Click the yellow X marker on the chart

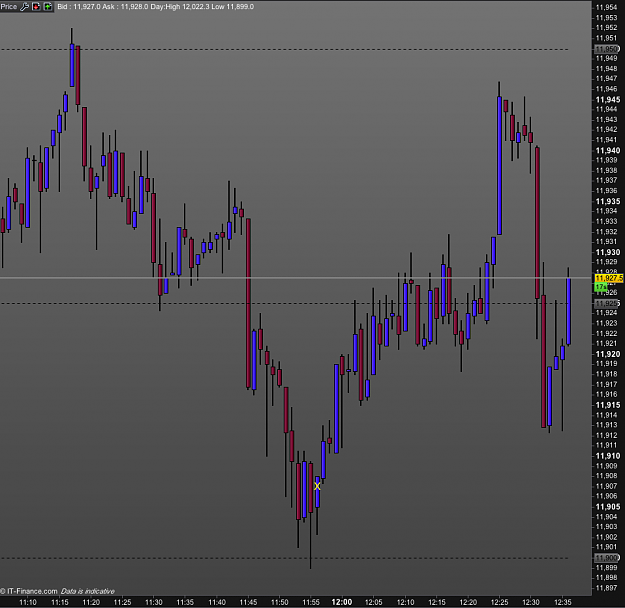pyautogui.click(x=317, y=486)
